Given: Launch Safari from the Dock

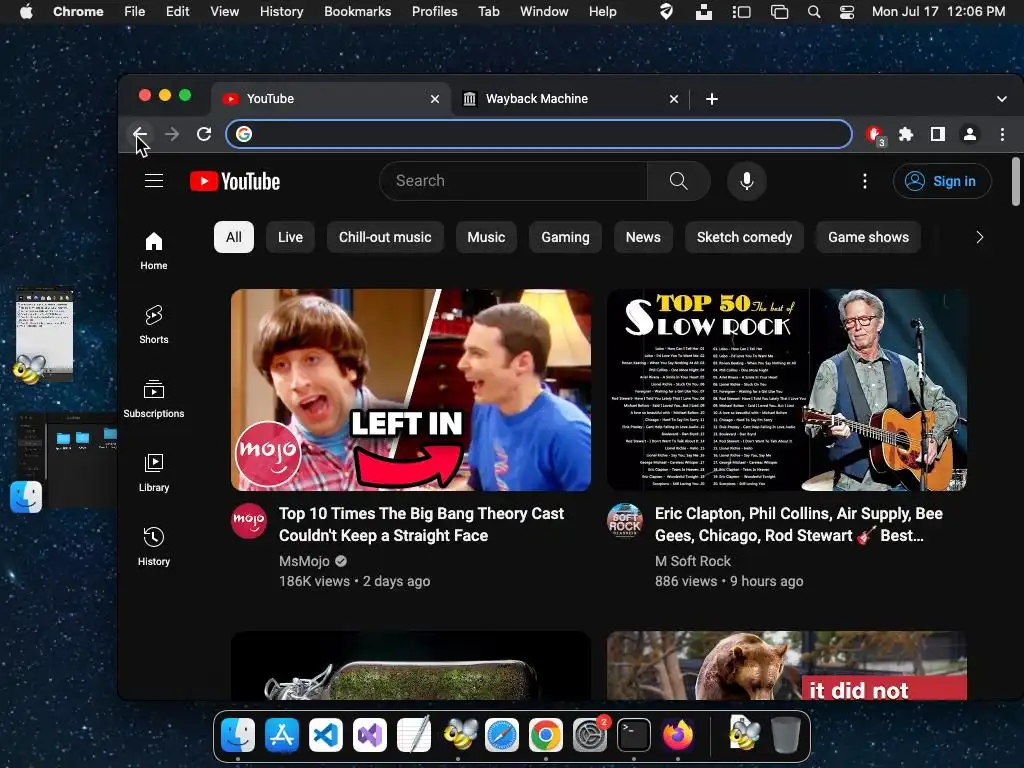Looking at the screenshot, I should pyautogui.click(x=502, y=735).
